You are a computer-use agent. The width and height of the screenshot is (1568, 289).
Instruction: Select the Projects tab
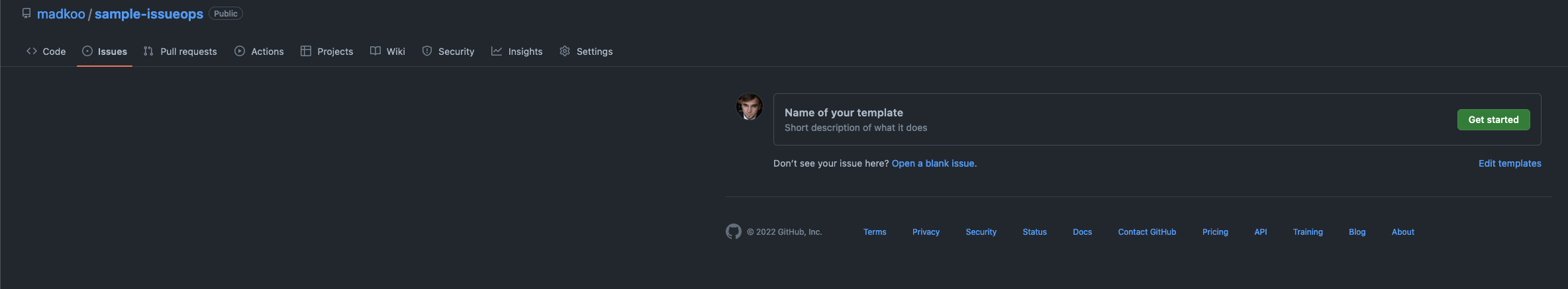tap(327, 52)
